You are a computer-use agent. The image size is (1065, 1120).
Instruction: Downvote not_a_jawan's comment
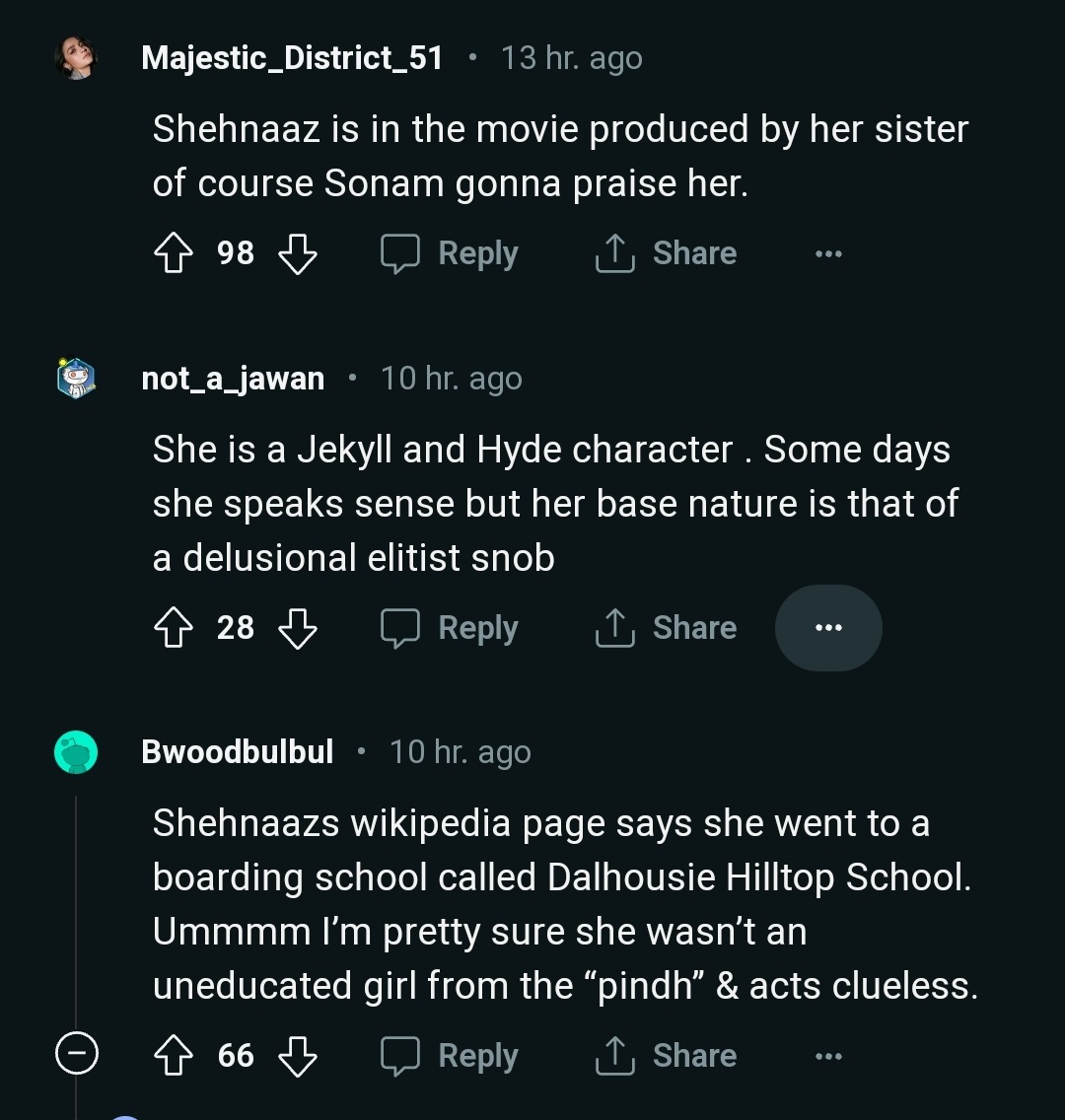[x=298, y=628]
